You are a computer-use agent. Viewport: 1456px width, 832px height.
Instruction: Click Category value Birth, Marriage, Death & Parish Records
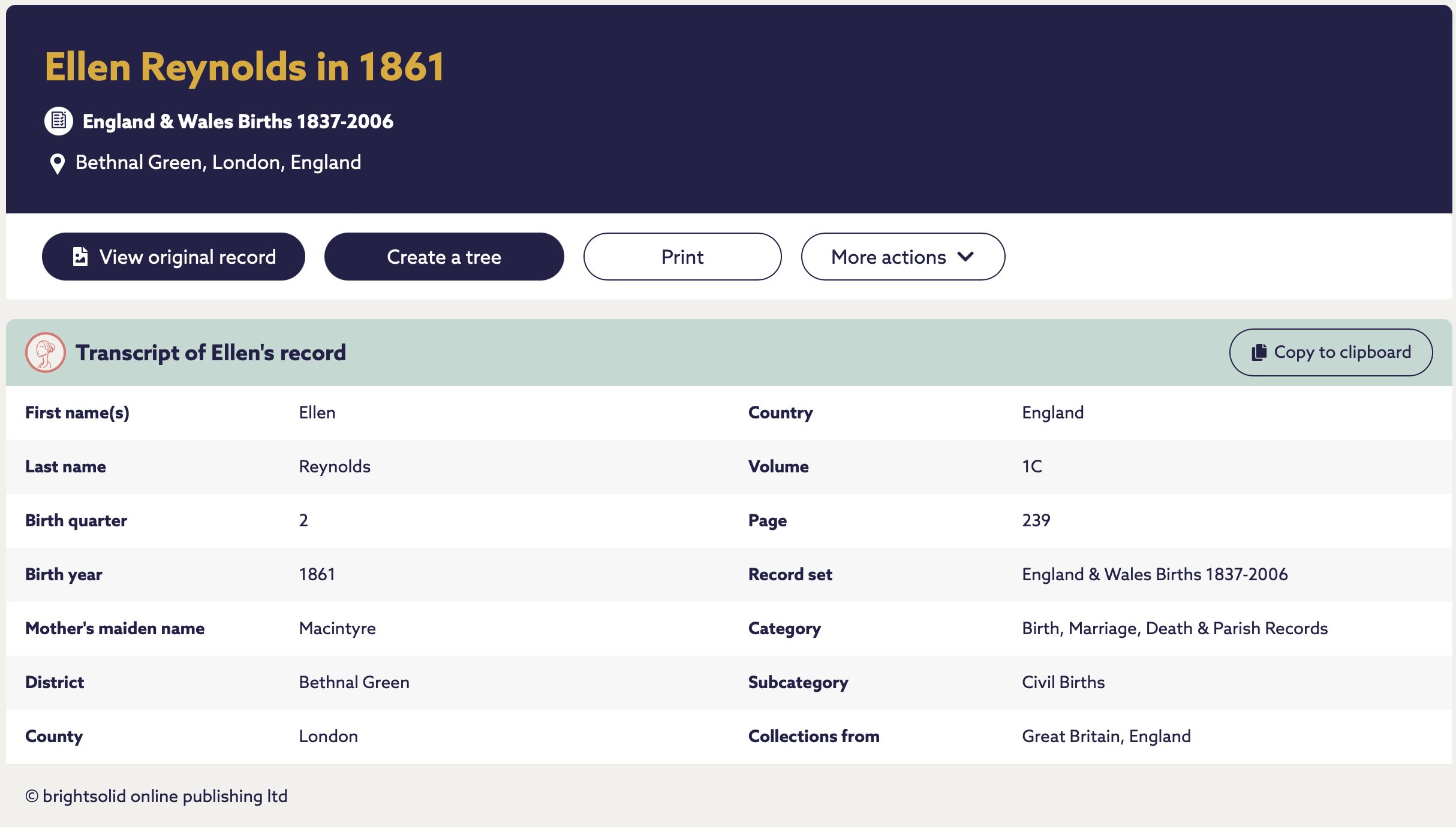(x=1174, y=628)
